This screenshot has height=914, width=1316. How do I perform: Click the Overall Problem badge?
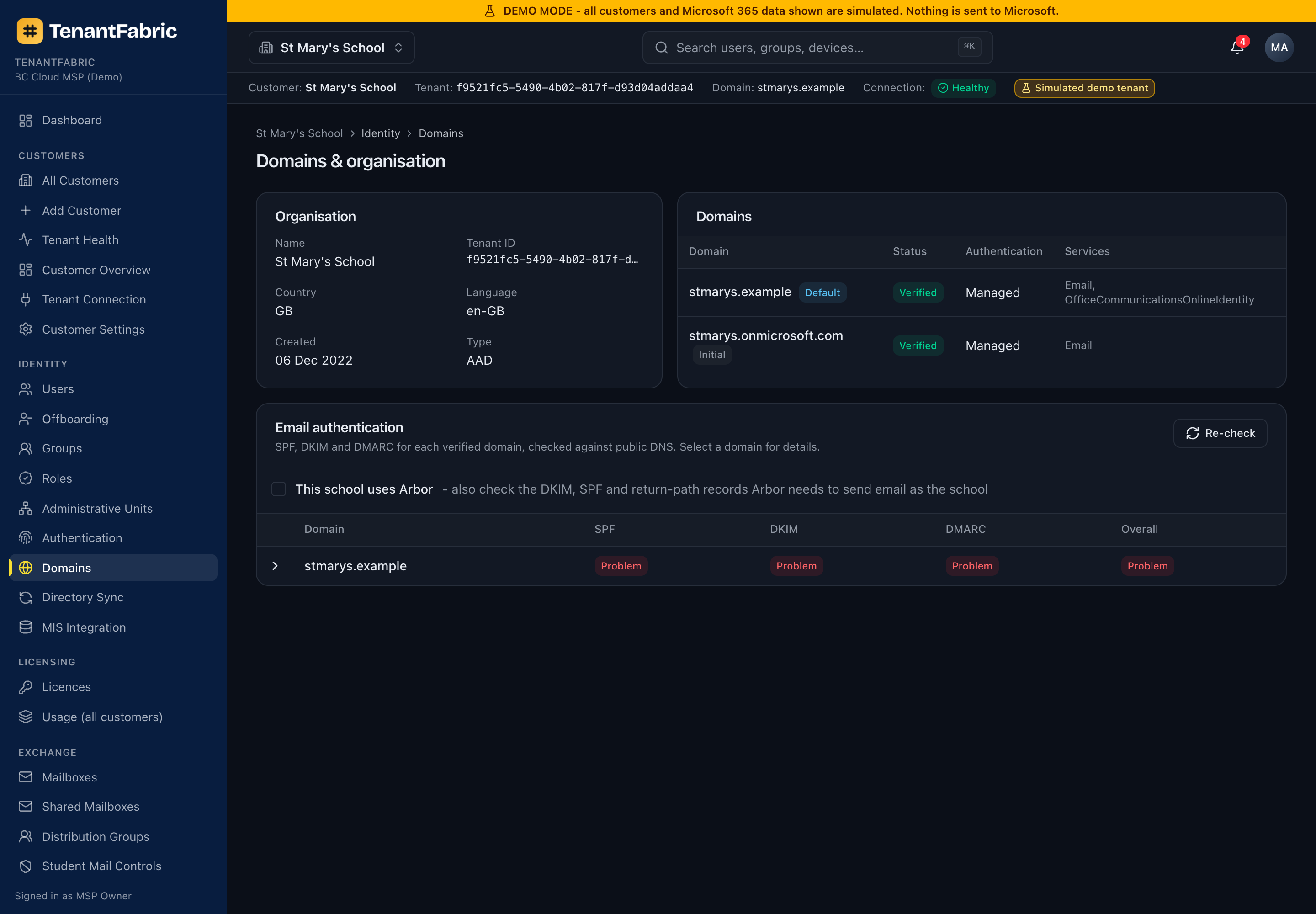[1148, 566]
